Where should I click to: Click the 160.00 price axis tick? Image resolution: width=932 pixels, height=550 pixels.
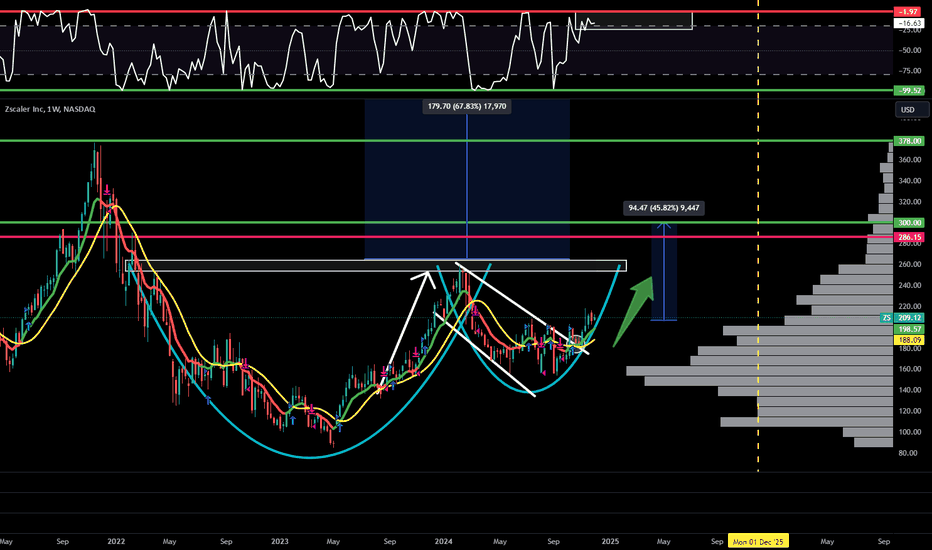909,369
